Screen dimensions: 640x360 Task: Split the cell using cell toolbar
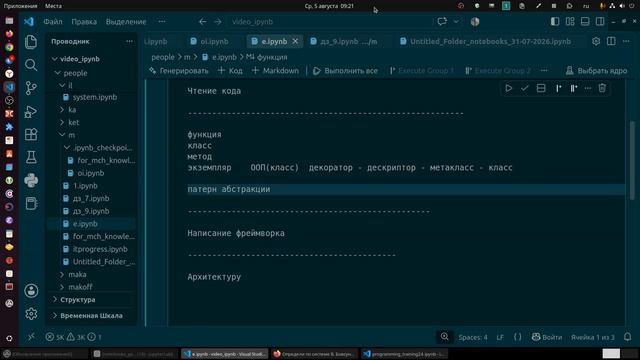tap(541, 88)
